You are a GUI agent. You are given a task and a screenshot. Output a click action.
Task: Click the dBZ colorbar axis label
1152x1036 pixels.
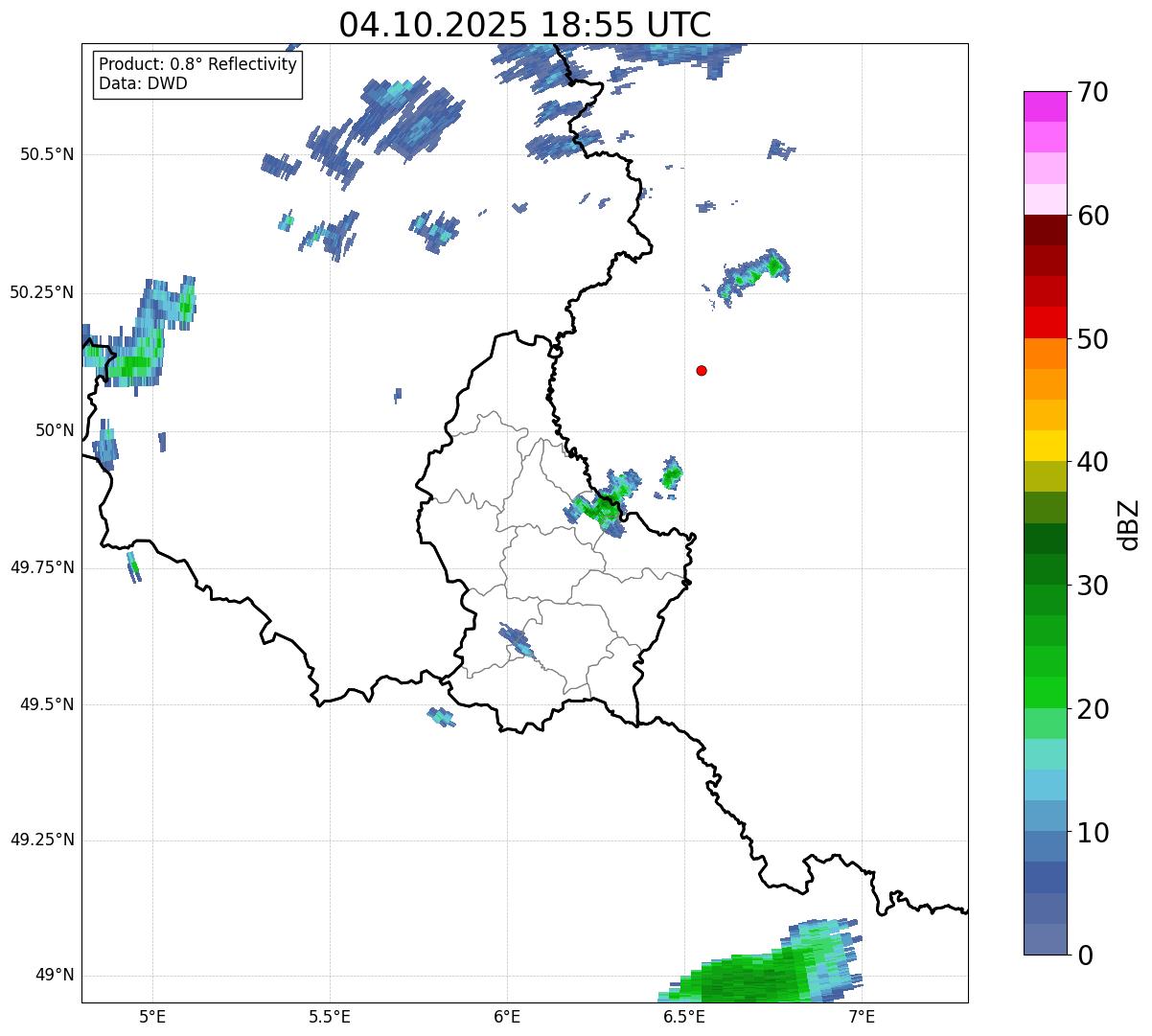pos(1129,523)
